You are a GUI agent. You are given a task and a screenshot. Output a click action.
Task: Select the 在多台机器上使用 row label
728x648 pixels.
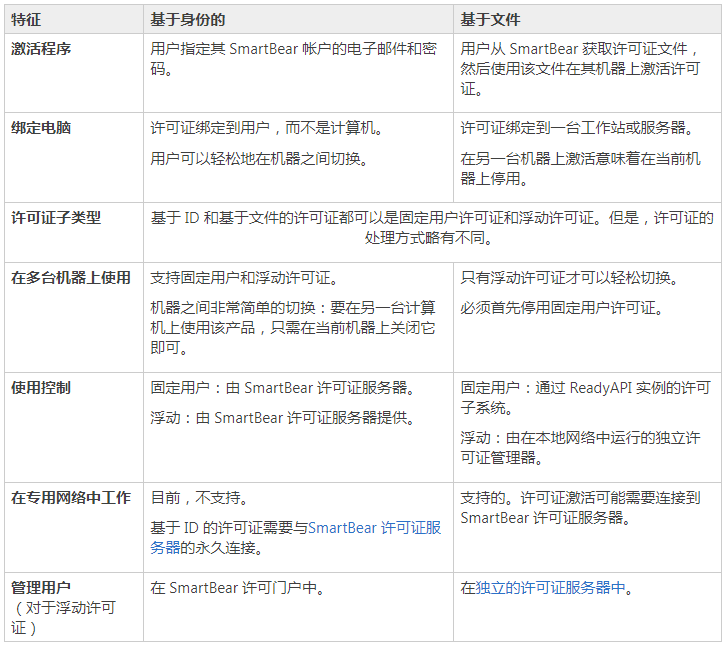71,278
